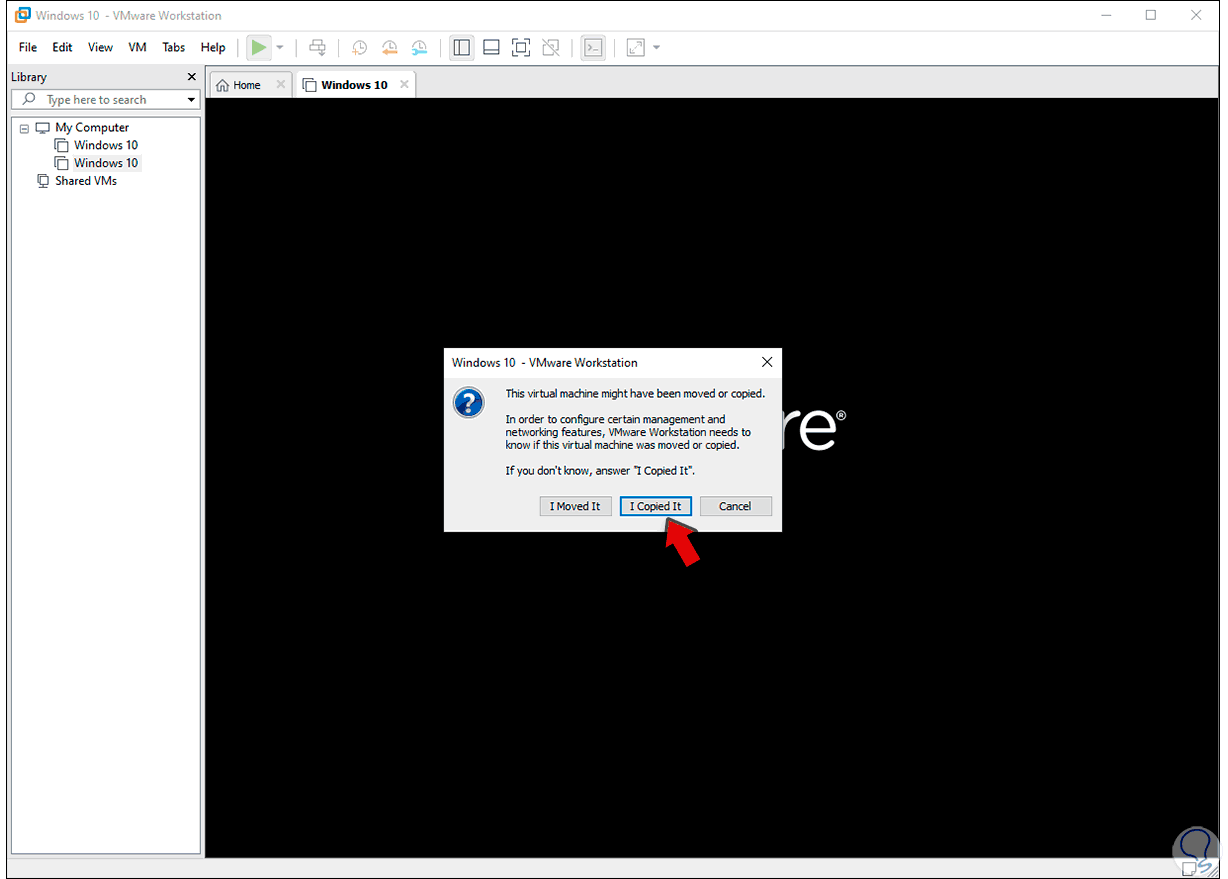This screenshot has width=1228, height=879.
Task: Open the Edit menu
Action: [62, 47]
